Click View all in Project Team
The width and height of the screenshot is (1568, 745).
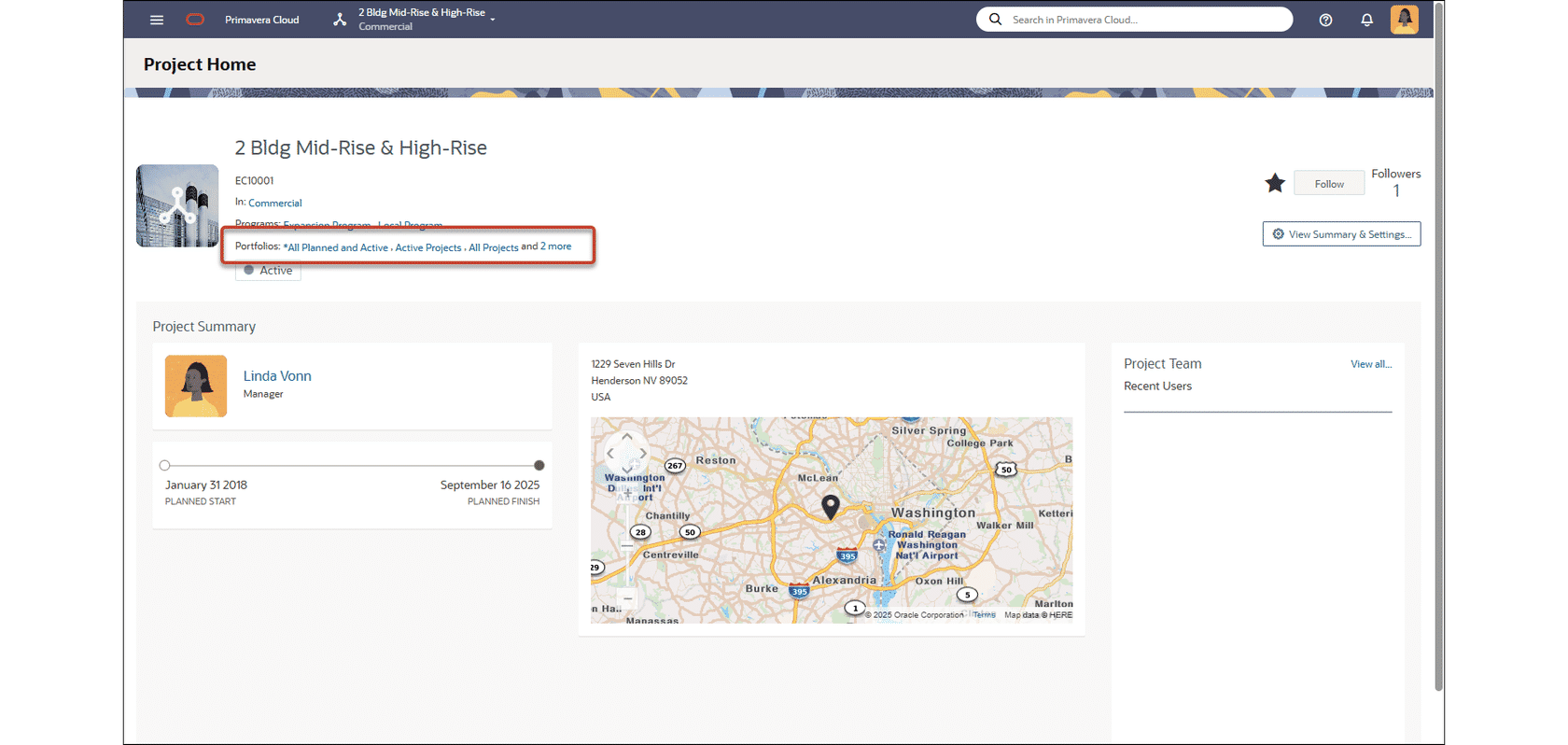click(1370, 364)
